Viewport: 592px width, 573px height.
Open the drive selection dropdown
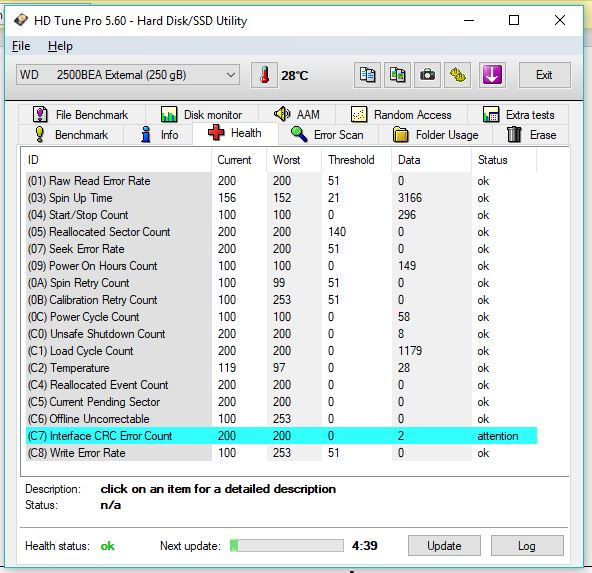[x=128, y=75]
